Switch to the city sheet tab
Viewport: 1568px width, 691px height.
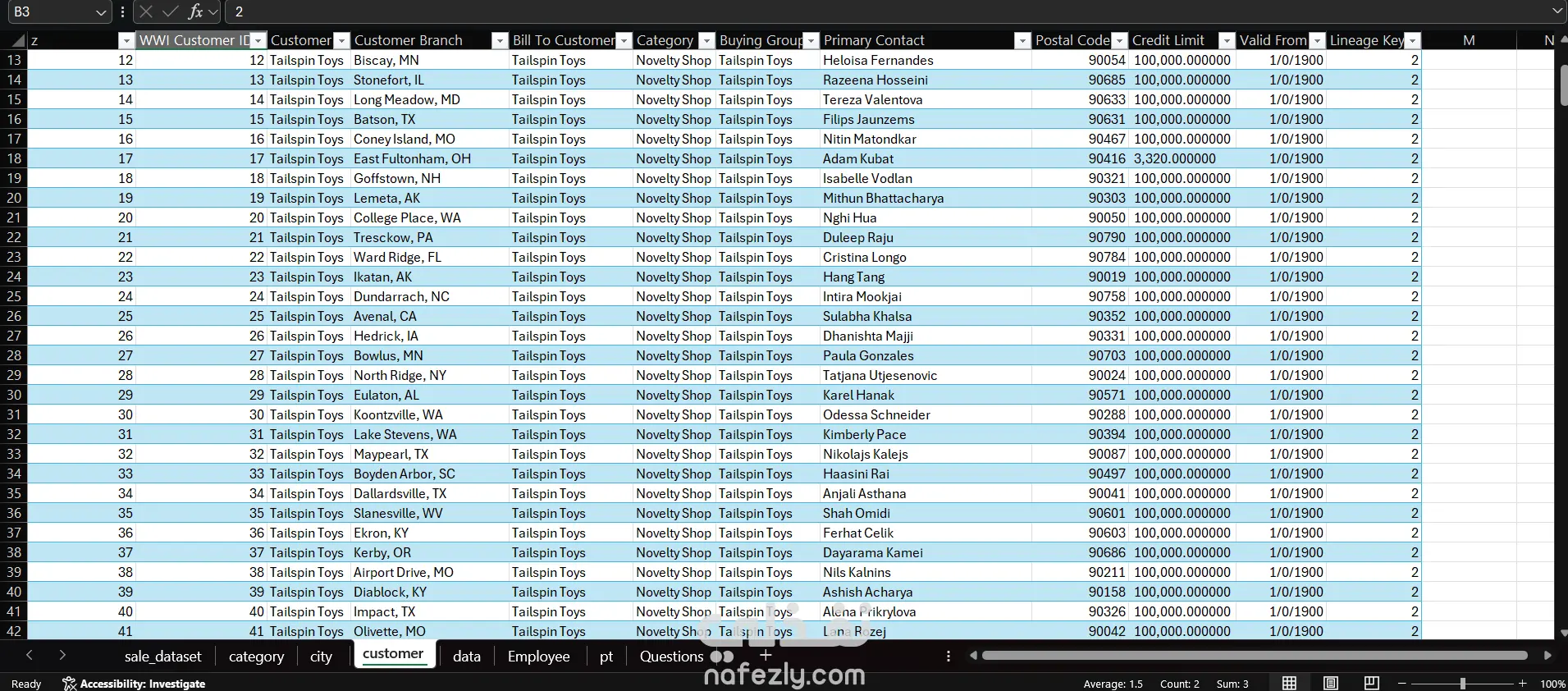321,656
